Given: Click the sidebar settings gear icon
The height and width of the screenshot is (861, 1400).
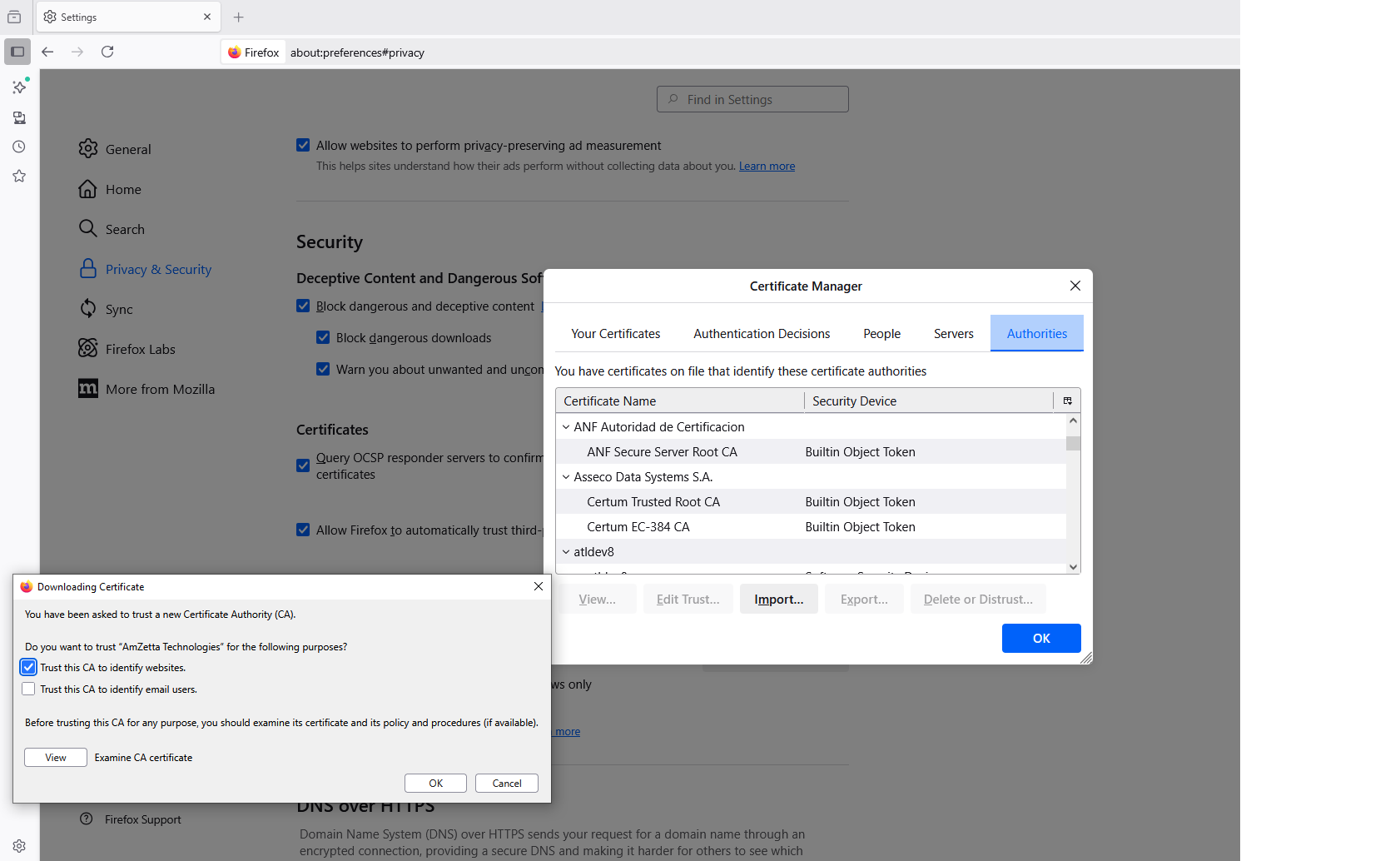Looking at the screenshot, I should pyautogui.click(x=19, y=845).
